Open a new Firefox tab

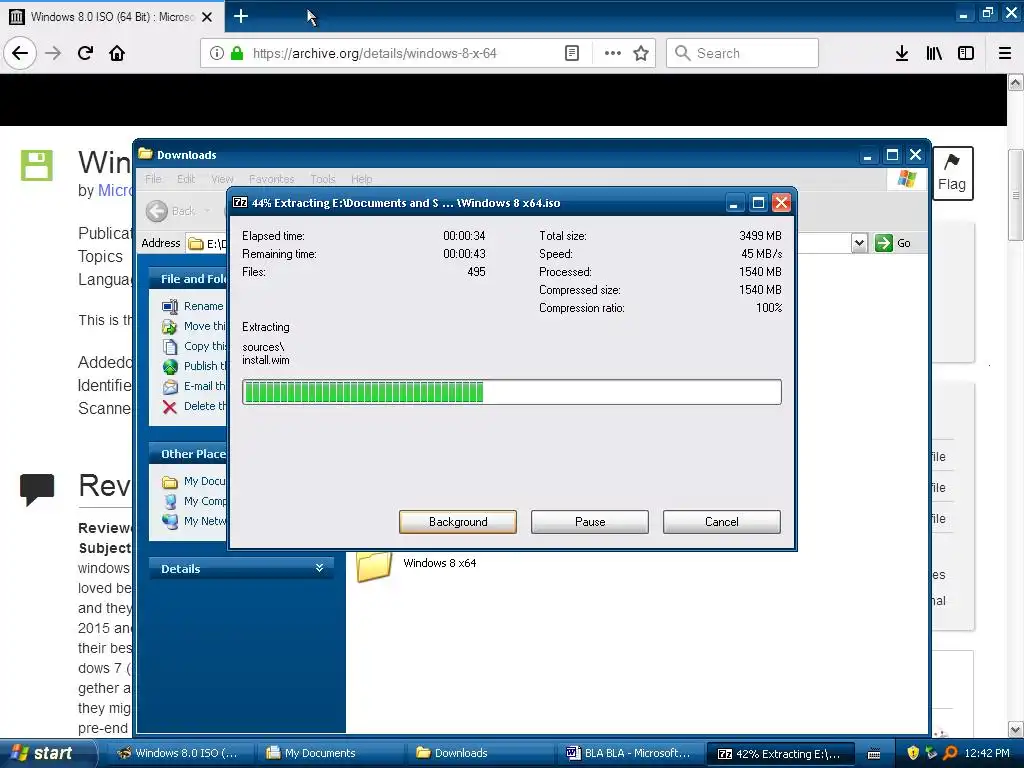pyautogui.click(x=241, y=16)
